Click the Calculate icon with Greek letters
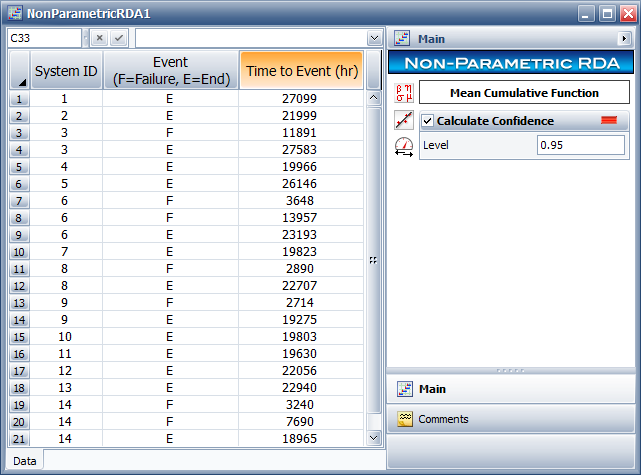641x475 pixels. click(x=404, y=94)
